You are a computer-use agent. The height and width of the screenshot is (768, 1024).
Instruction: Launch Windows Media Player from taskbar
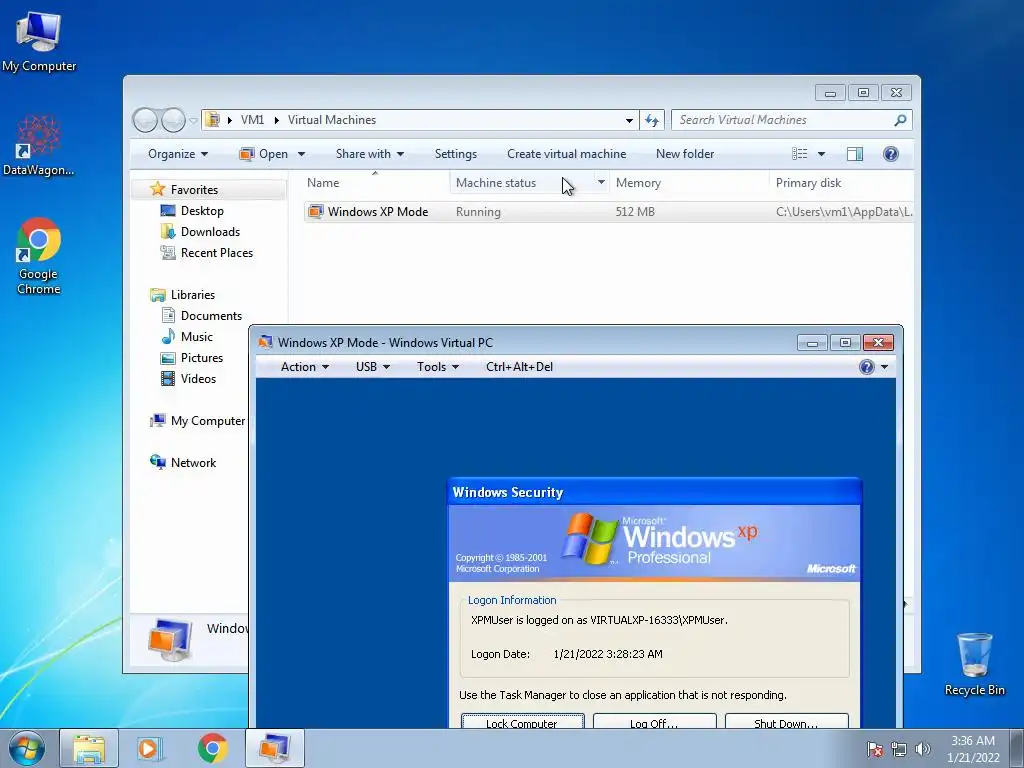pyautogui.click(x=149, y=748)
